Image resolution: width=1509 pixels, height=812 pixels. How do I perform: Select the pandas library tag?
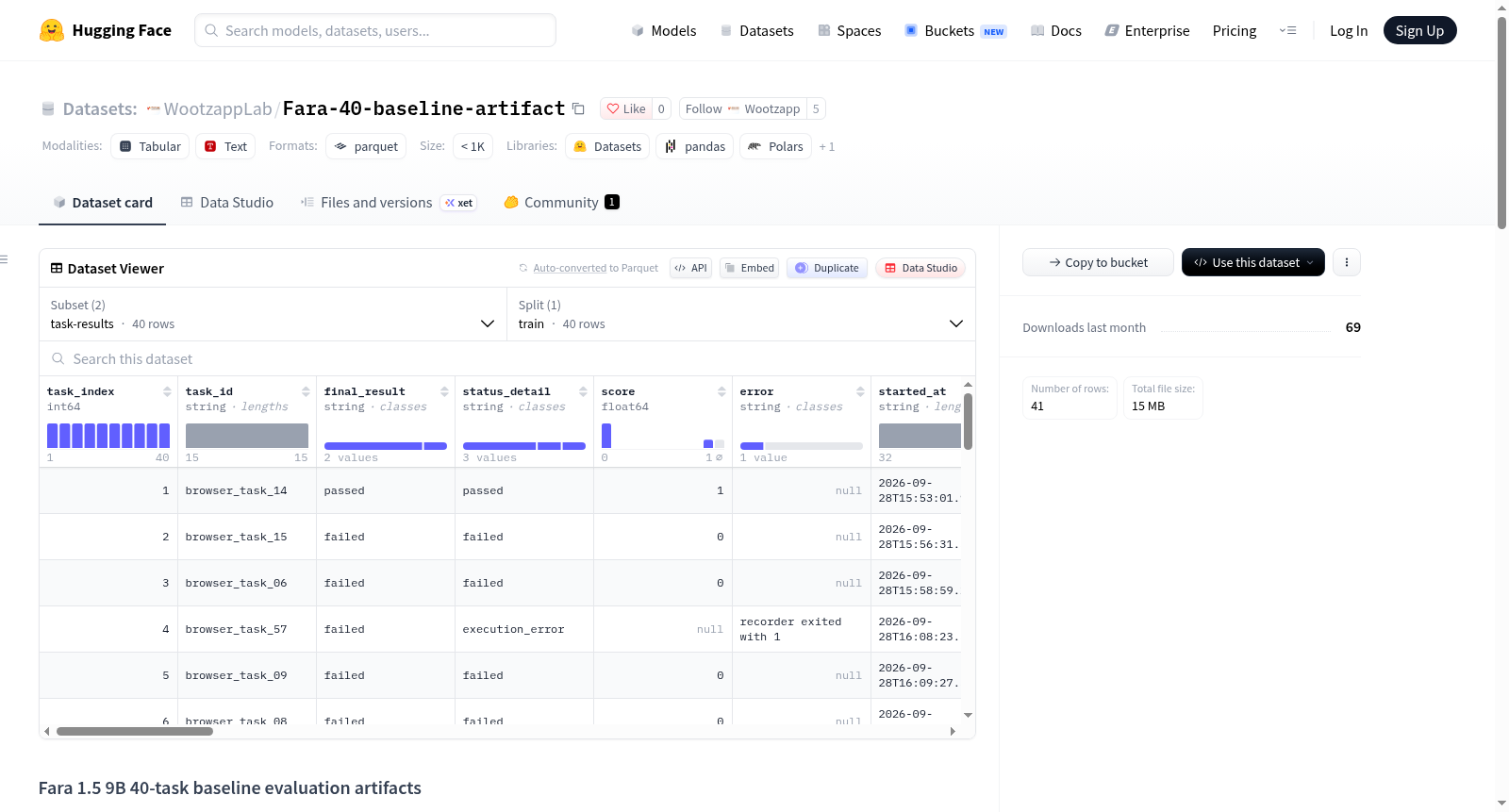[x=695, y=146]
